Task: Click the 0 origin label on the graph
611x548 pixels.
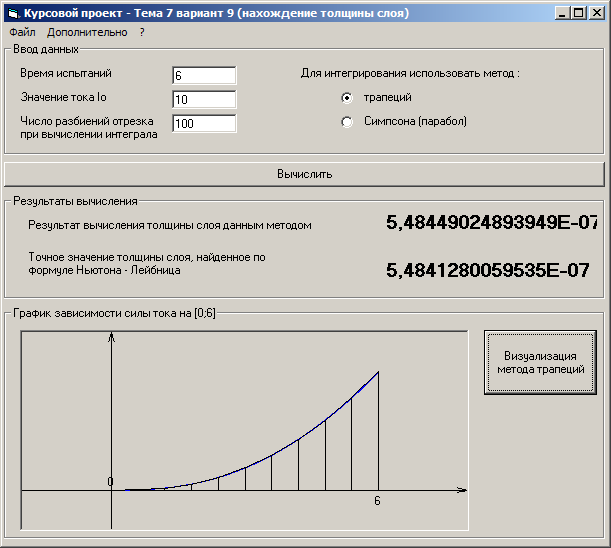Action: pos(110,482)
